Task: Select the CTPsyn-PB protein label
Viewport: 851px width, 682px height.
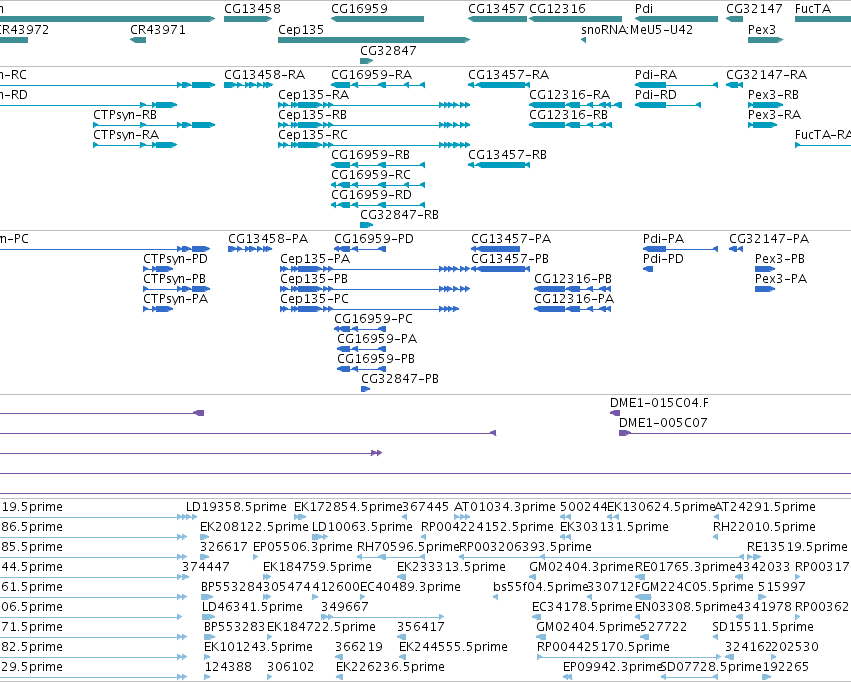Action: pyautogui.click(x=174, y=278)
